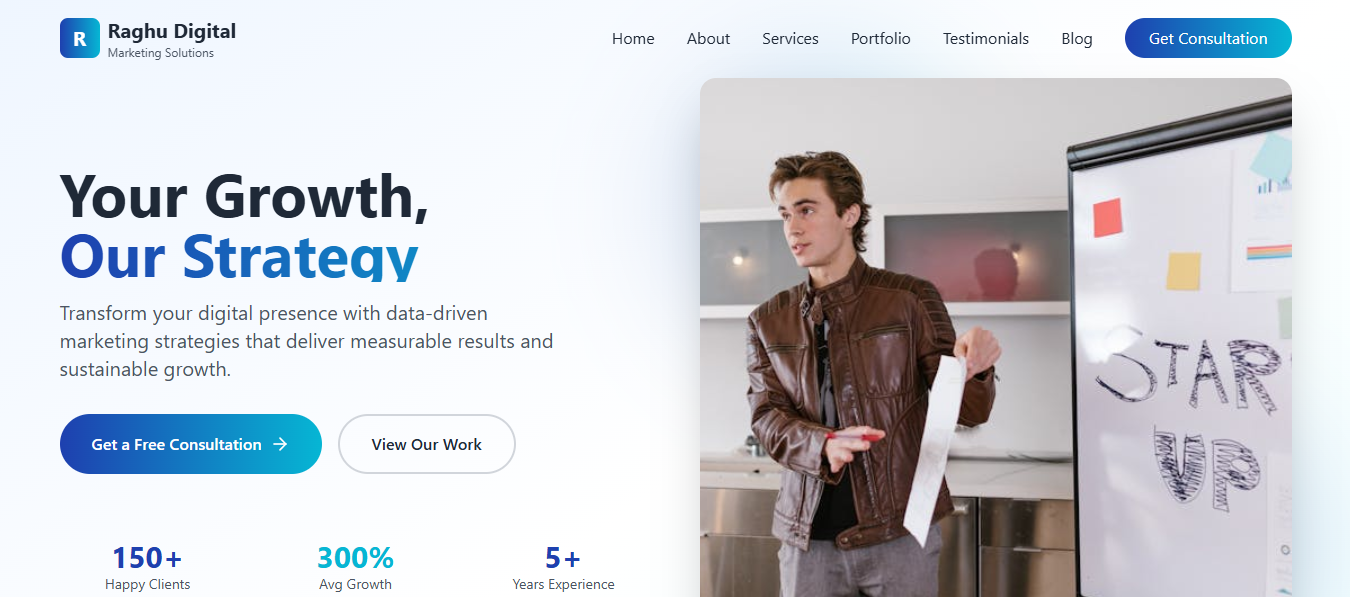This screenshot has height=597, width=1350.
Task: Click the Marketing Solutions tagline text
Action: 161,53
